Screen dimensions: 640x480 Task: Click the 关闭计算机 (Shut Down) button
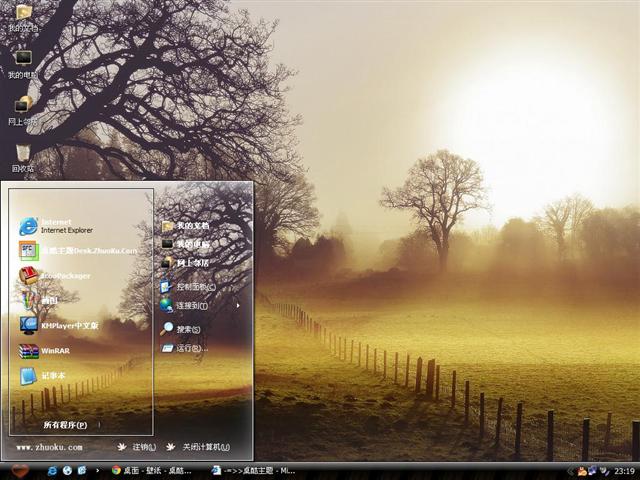[x=198, y=447]
